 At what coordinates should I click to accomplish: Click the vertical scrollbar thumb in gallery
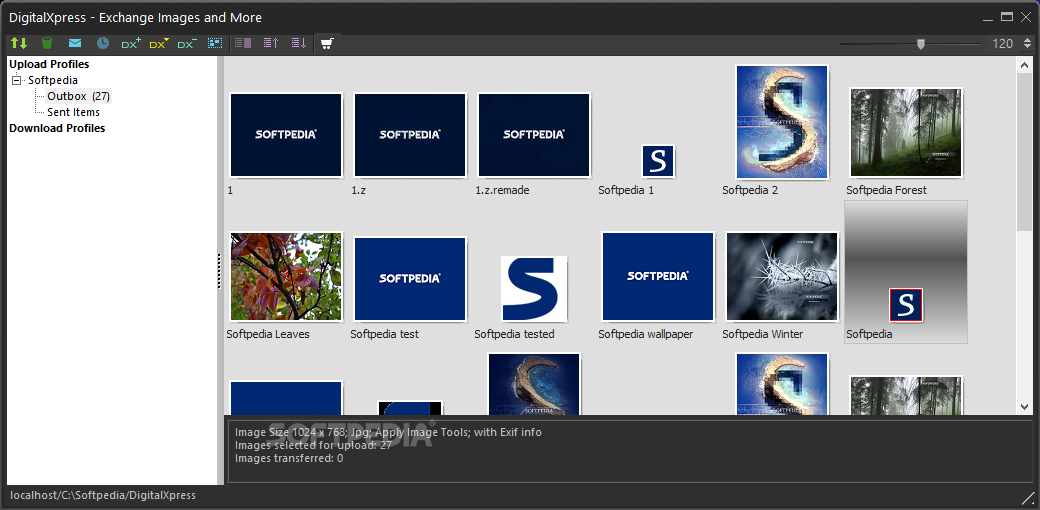1023,151
